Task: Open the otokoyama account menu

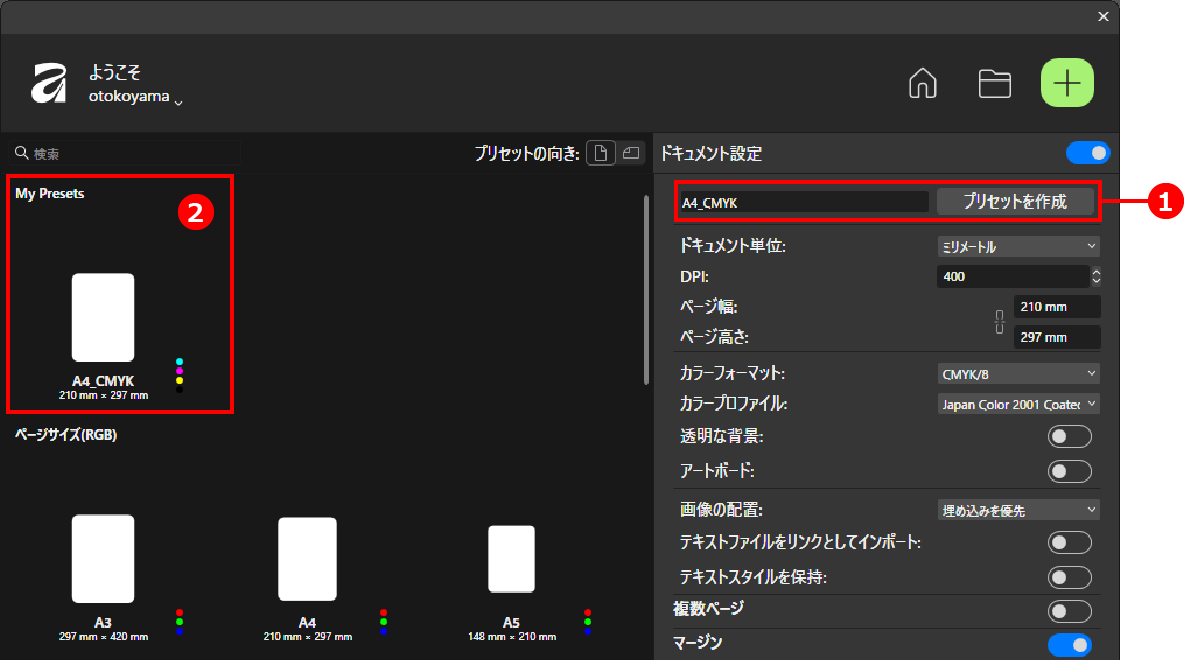Action: [x=136, y=99]
